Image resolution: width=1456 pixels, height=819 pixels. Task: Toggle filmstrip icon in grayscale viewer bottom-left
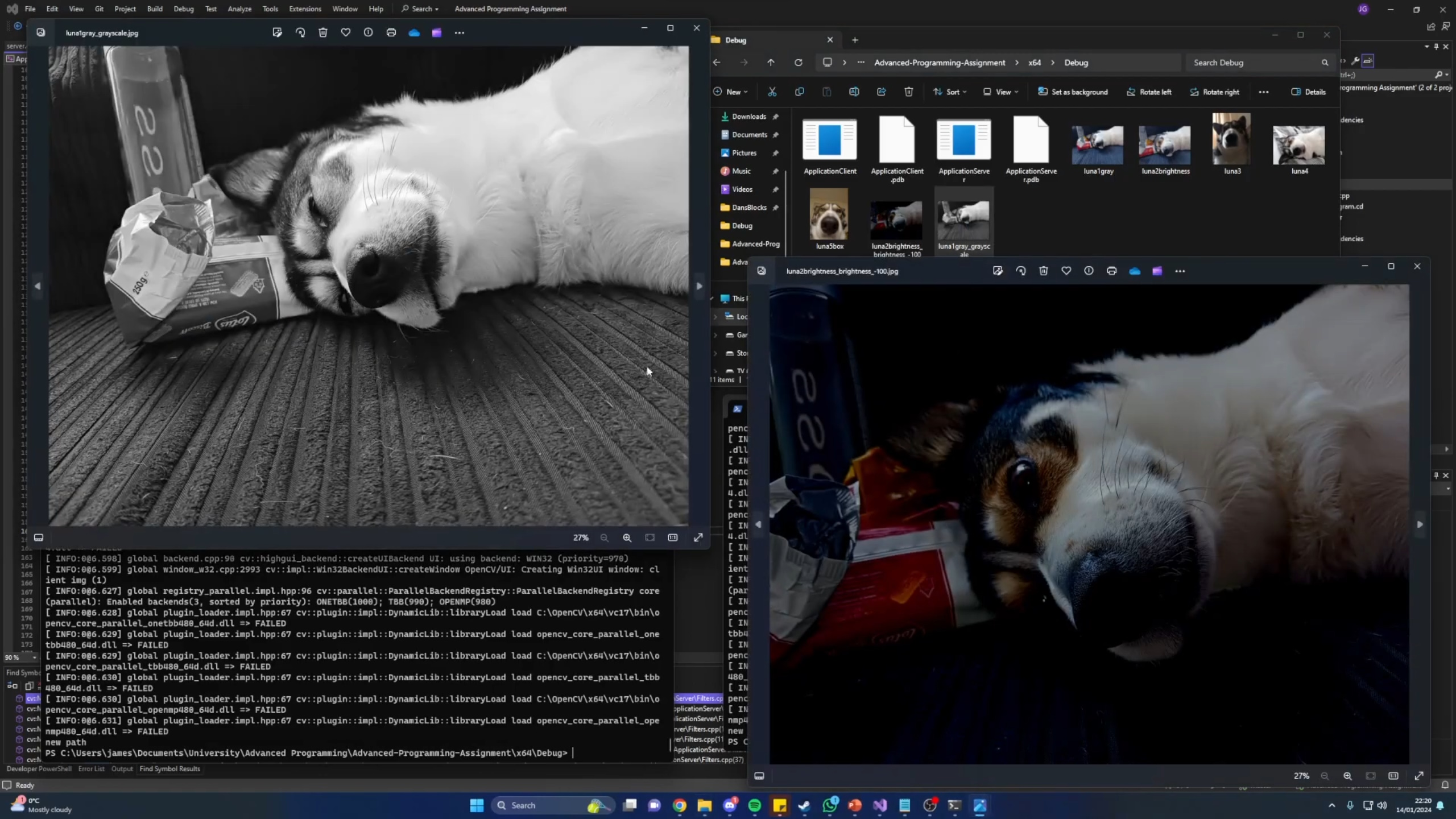click(x=39, y=537)
